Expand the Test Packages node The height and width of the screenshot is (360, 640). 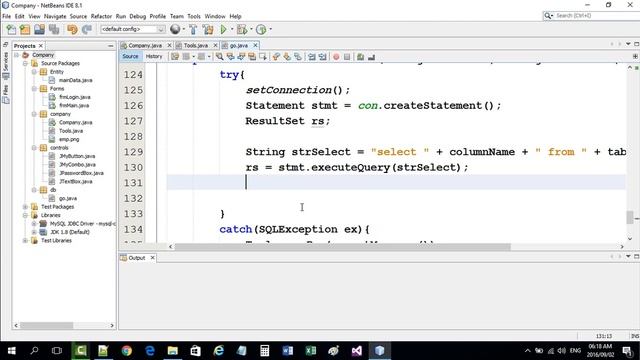[25, 207]
